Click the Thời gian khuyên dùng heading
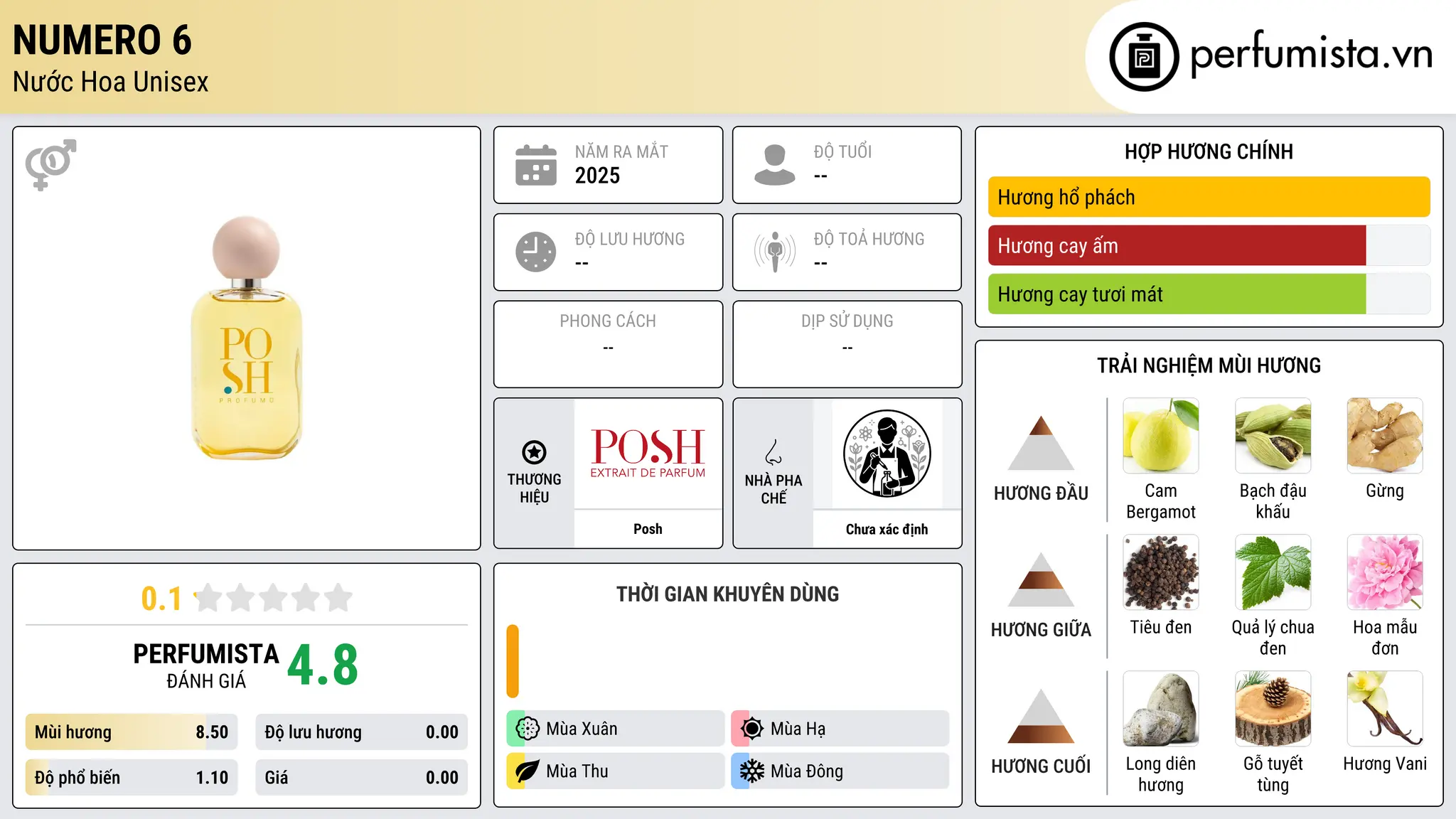Viewport: 1456px width, 819px height. click(x=728, y=594)
